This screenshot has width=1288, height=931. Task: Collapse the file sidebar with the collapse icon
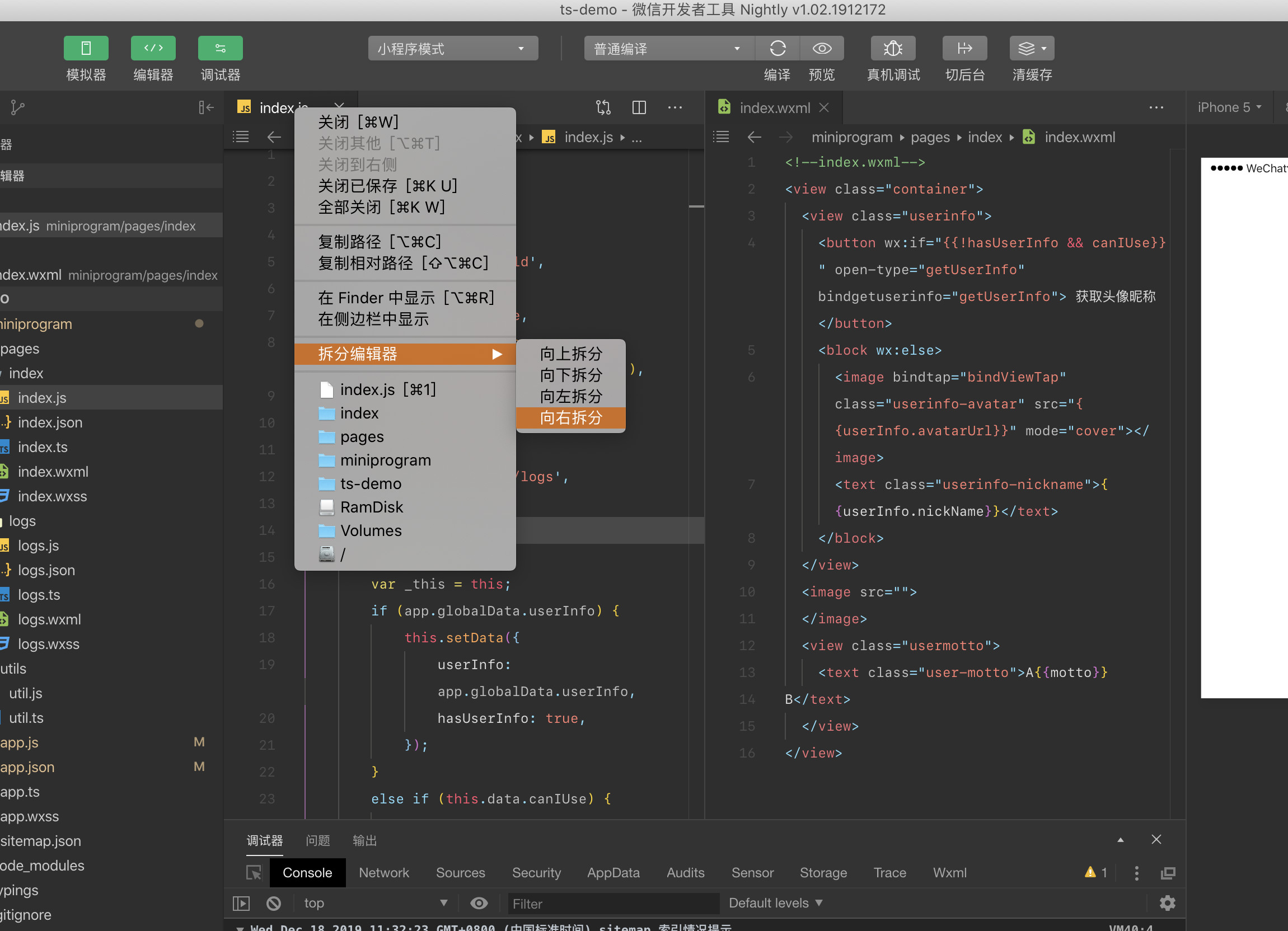(206, 107)
